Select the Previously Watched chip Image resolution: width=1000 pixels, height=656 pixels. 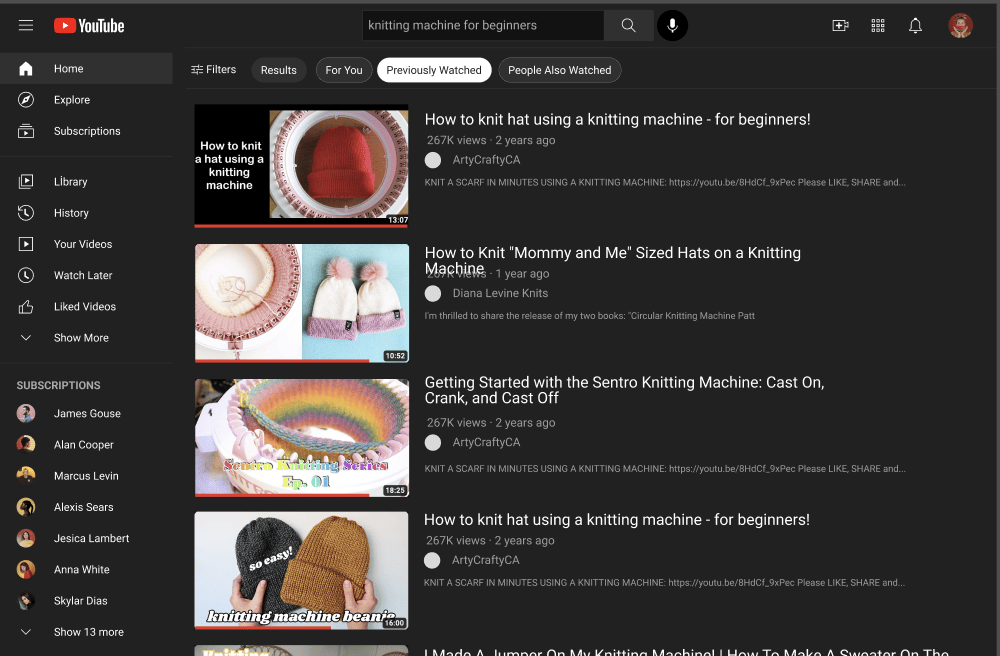(434, 70)
